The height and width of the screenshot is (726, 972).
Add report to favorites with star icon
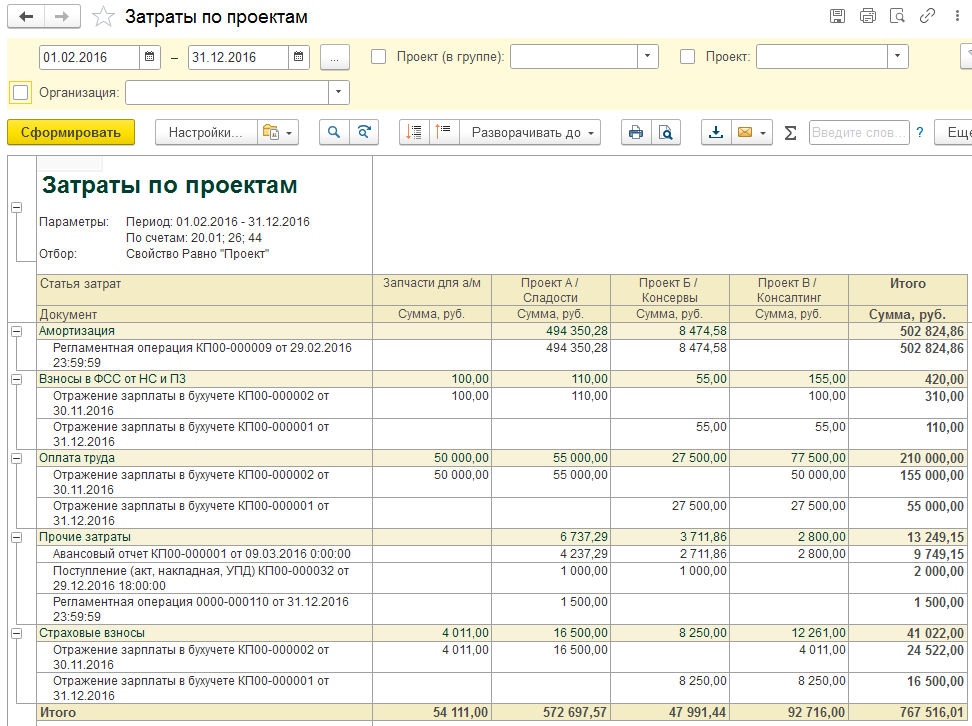pos(103,17)
